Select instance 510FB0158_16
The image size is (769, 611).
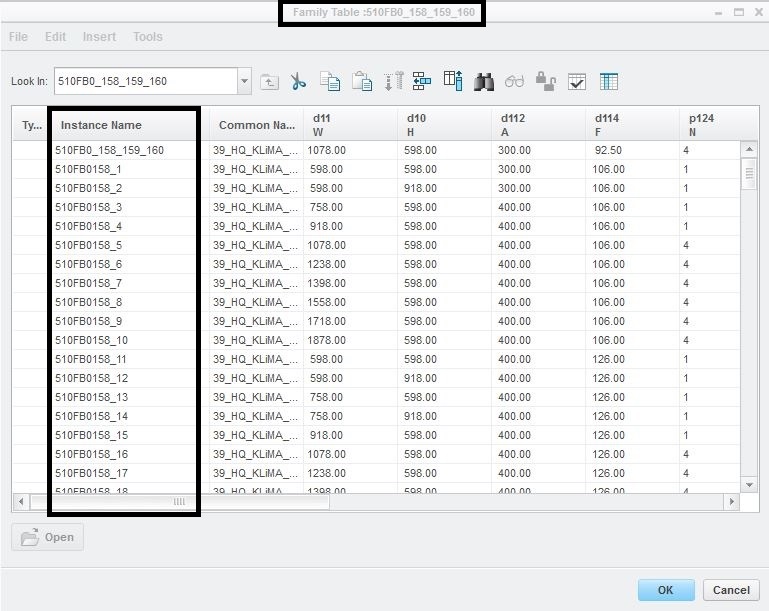(91, 455)
